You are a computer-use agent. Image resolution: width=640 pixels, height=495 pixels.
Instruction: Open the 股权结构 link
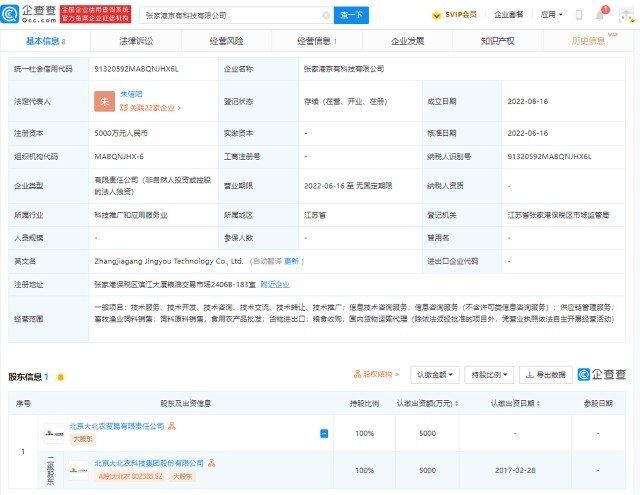coord(376,374)
